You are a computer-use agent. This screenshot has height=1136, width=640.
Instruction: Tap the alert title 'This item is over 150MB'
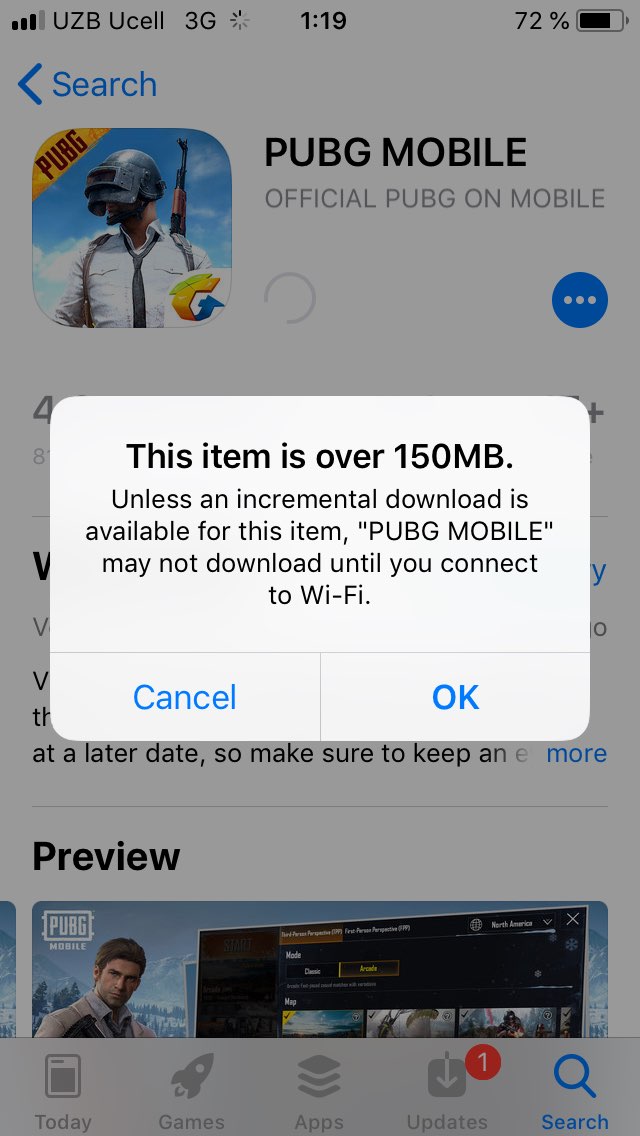tap(320, 456)
